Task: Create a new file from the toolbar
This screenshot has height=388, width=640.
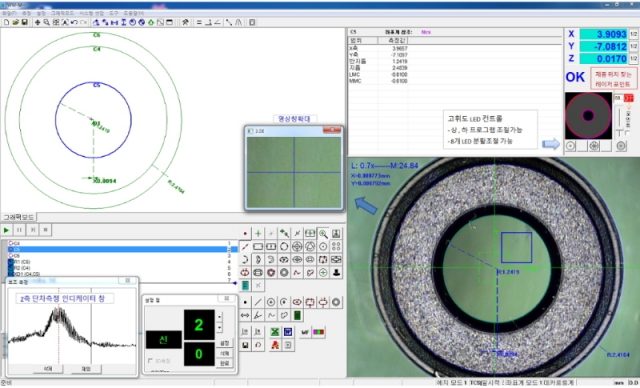Action: [x=7, y=22]
